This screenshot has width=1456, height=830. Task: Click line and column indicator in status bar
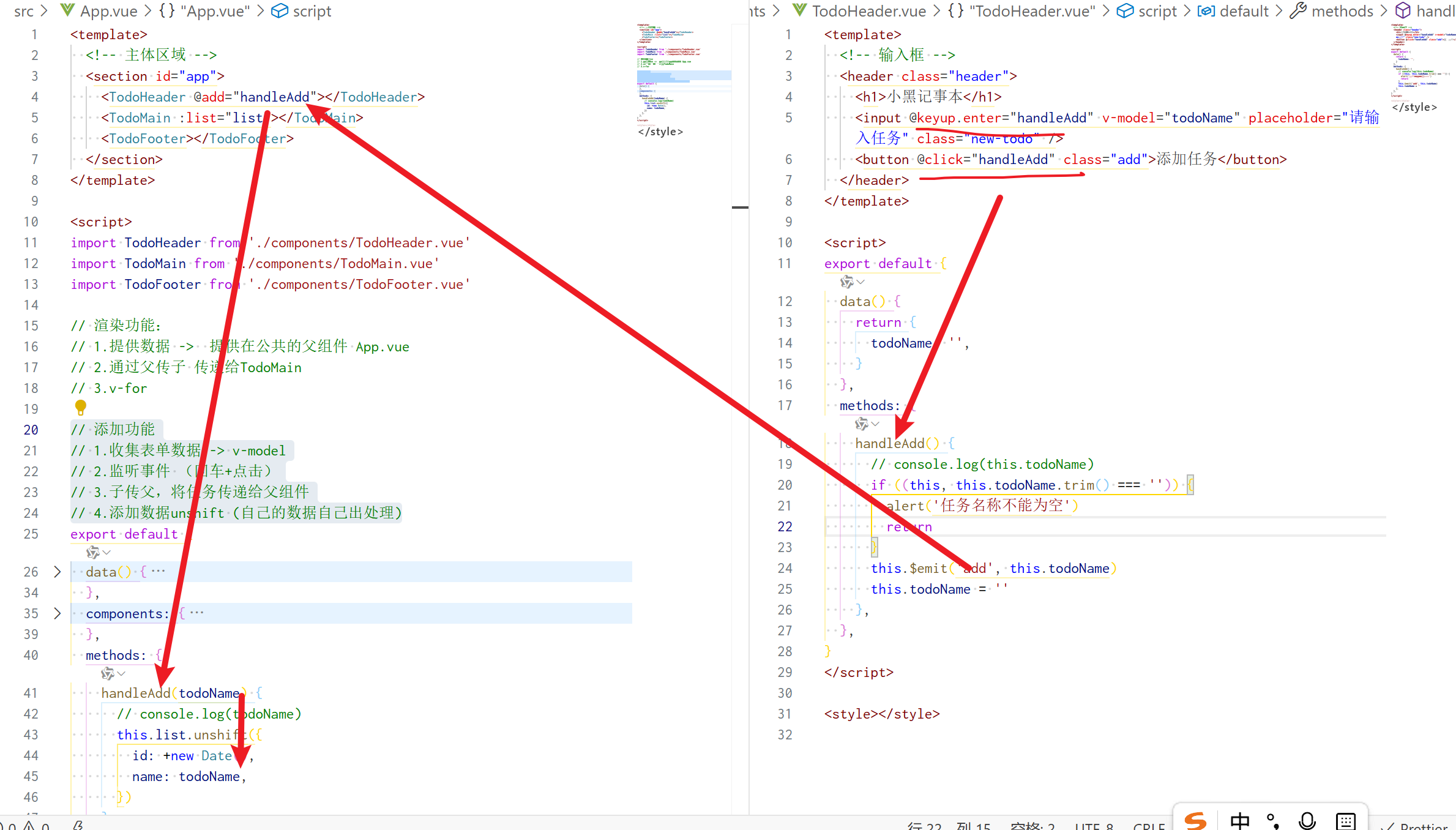[948, 826]
